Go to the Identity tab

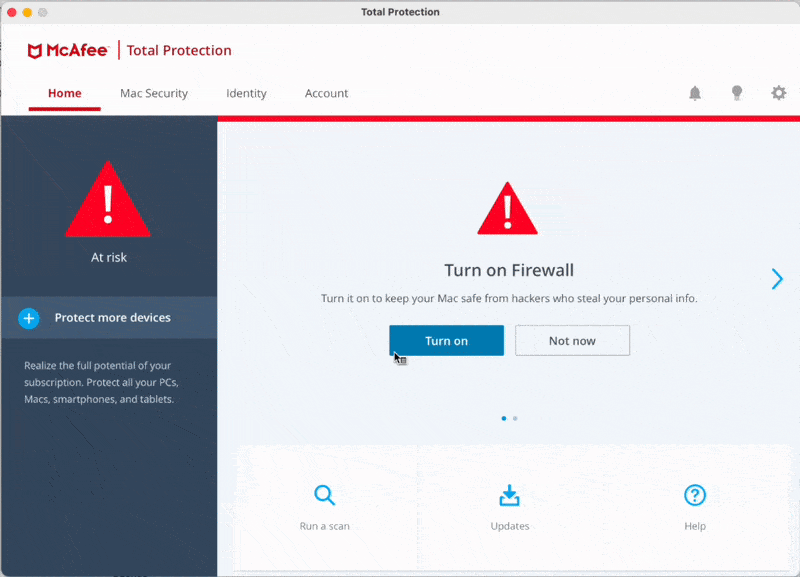(246, 93)
